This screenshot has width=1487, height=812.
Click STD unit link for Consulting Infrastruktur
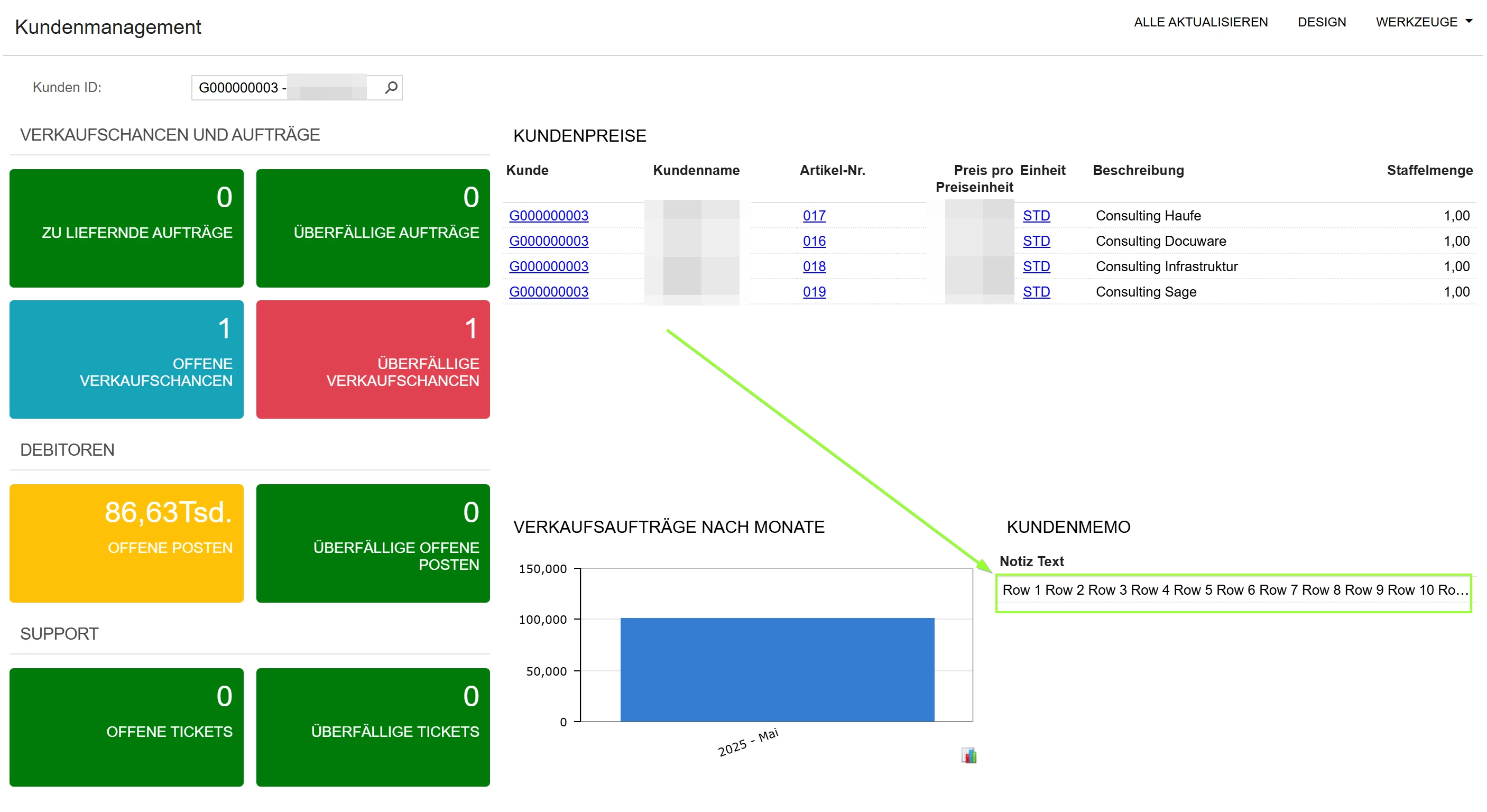coord(1036,266)
